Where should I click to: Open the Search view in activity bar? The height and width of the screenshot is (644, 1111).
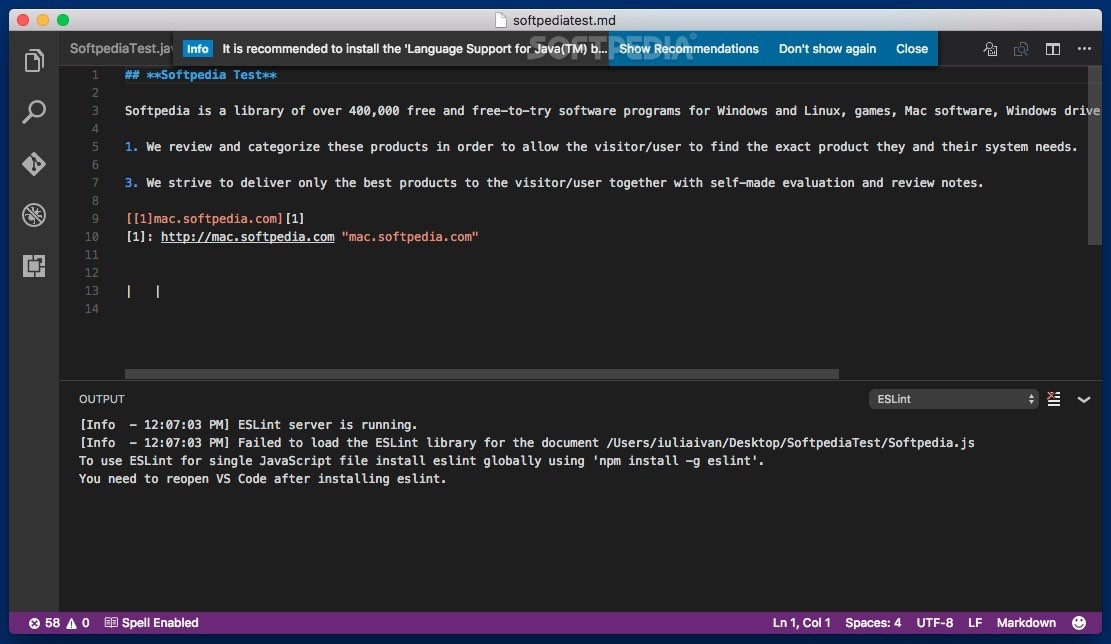point(34,112)
